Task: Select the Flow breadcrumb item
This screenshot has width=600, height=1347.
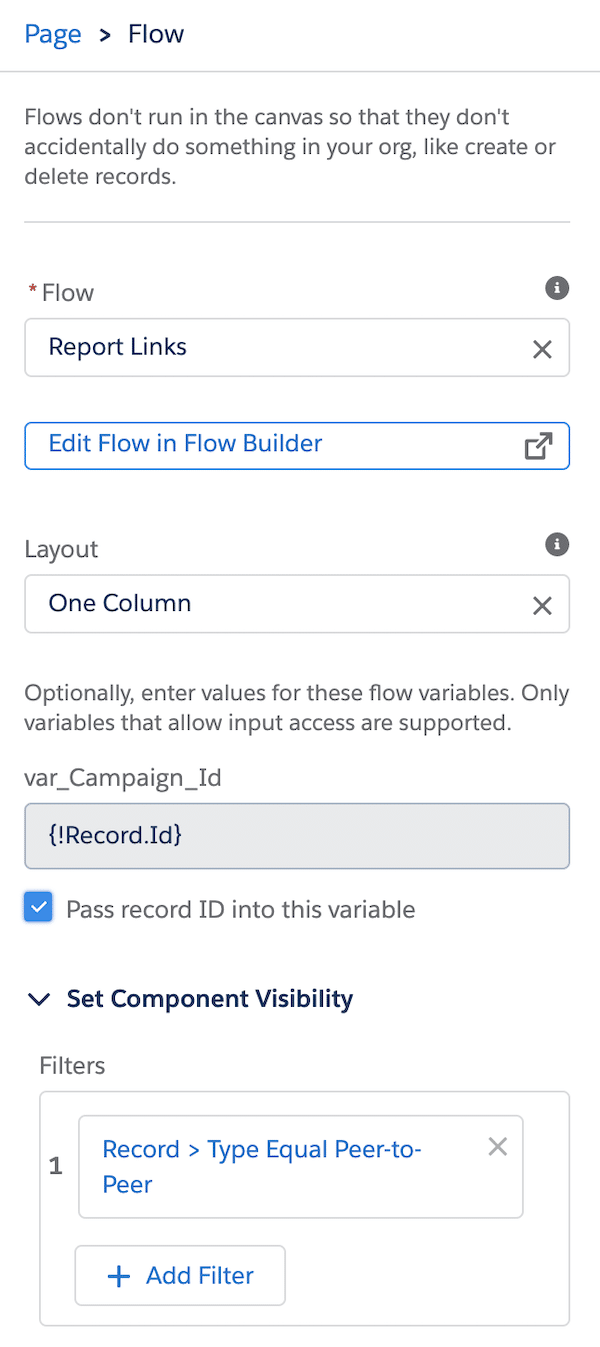Action: (x=156, y=34)
